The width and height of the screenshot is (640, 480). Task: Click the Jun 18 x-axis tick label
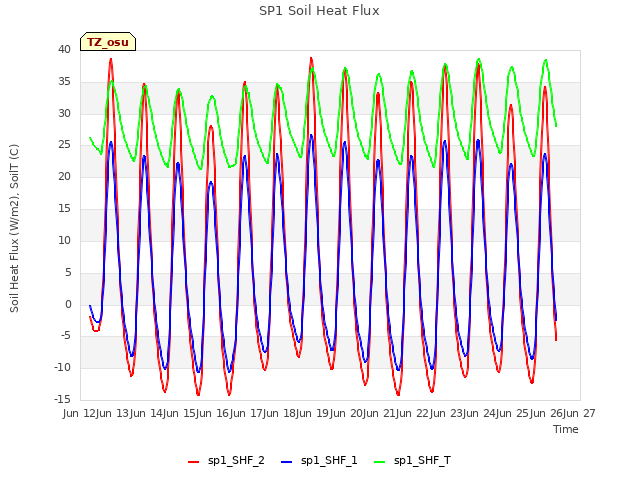(x=280, y=413)
